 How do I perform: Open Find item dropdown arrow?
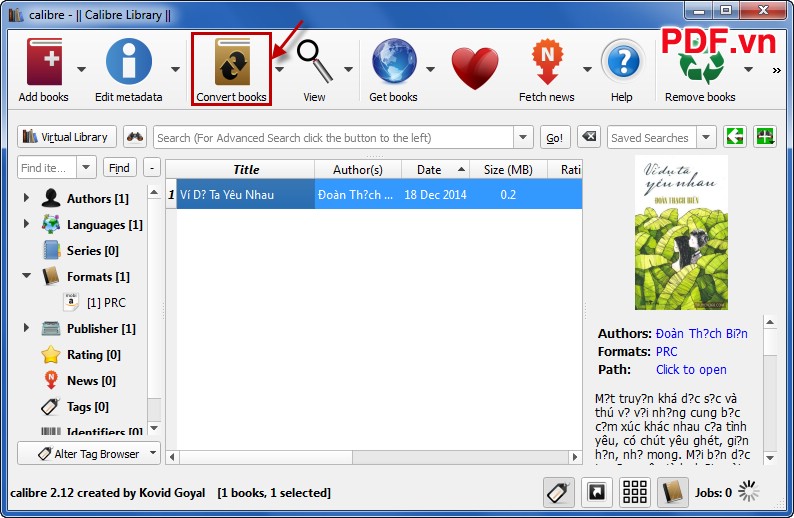pos(86,167)
